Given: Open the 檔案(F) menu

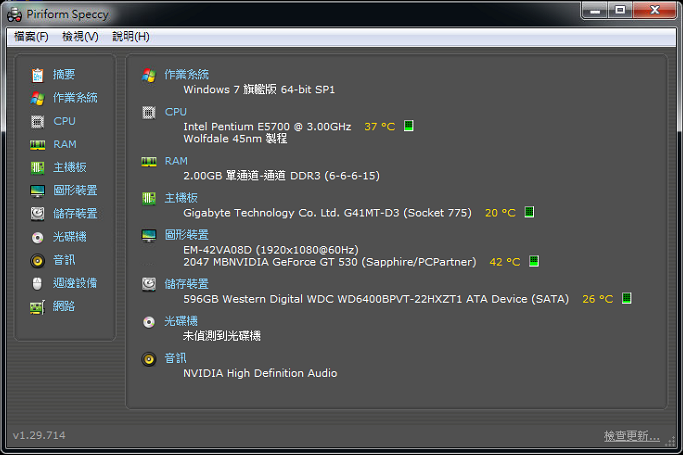Looking at the screenshot, I should tap(31, 37).
